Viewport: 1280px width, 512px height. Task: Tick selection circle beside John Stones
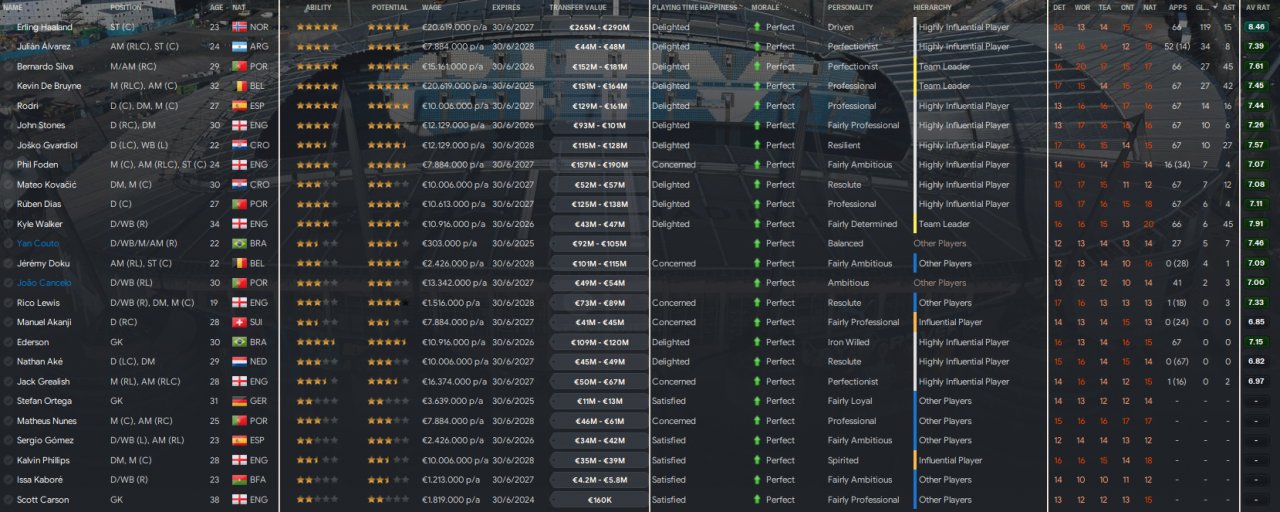point(8,126)
